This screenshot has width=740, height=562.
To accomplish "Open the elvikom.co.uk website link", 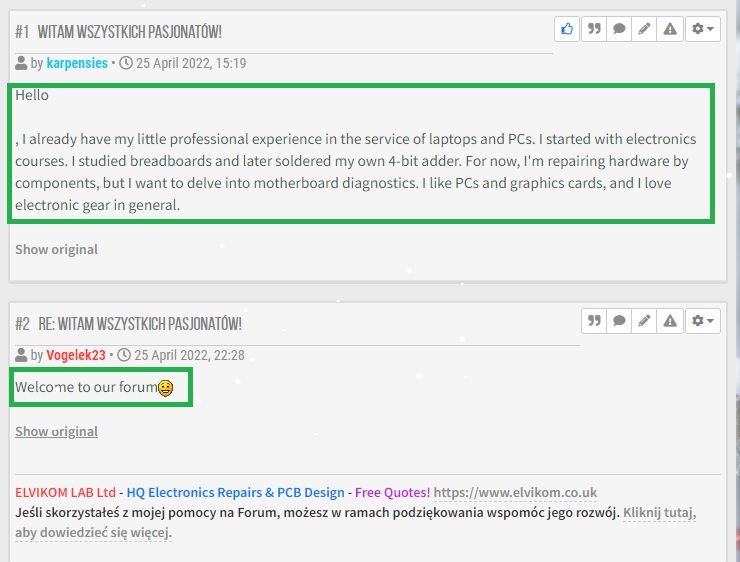I will tap(515, 492).
